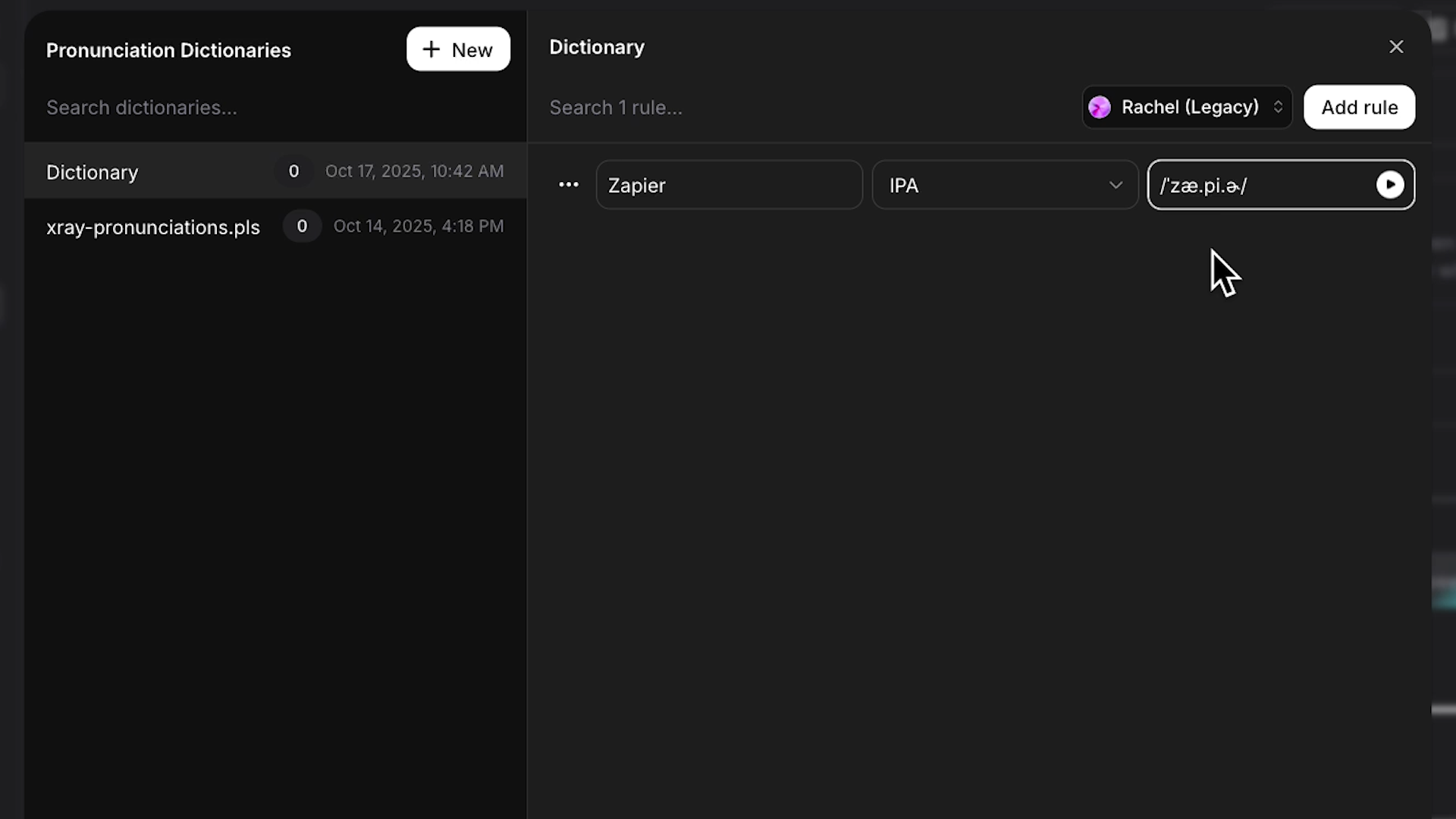Click the zero rule-count badge on Dictionary
The height and width of the screenshot is (819, 1456).
coord(293,171)
